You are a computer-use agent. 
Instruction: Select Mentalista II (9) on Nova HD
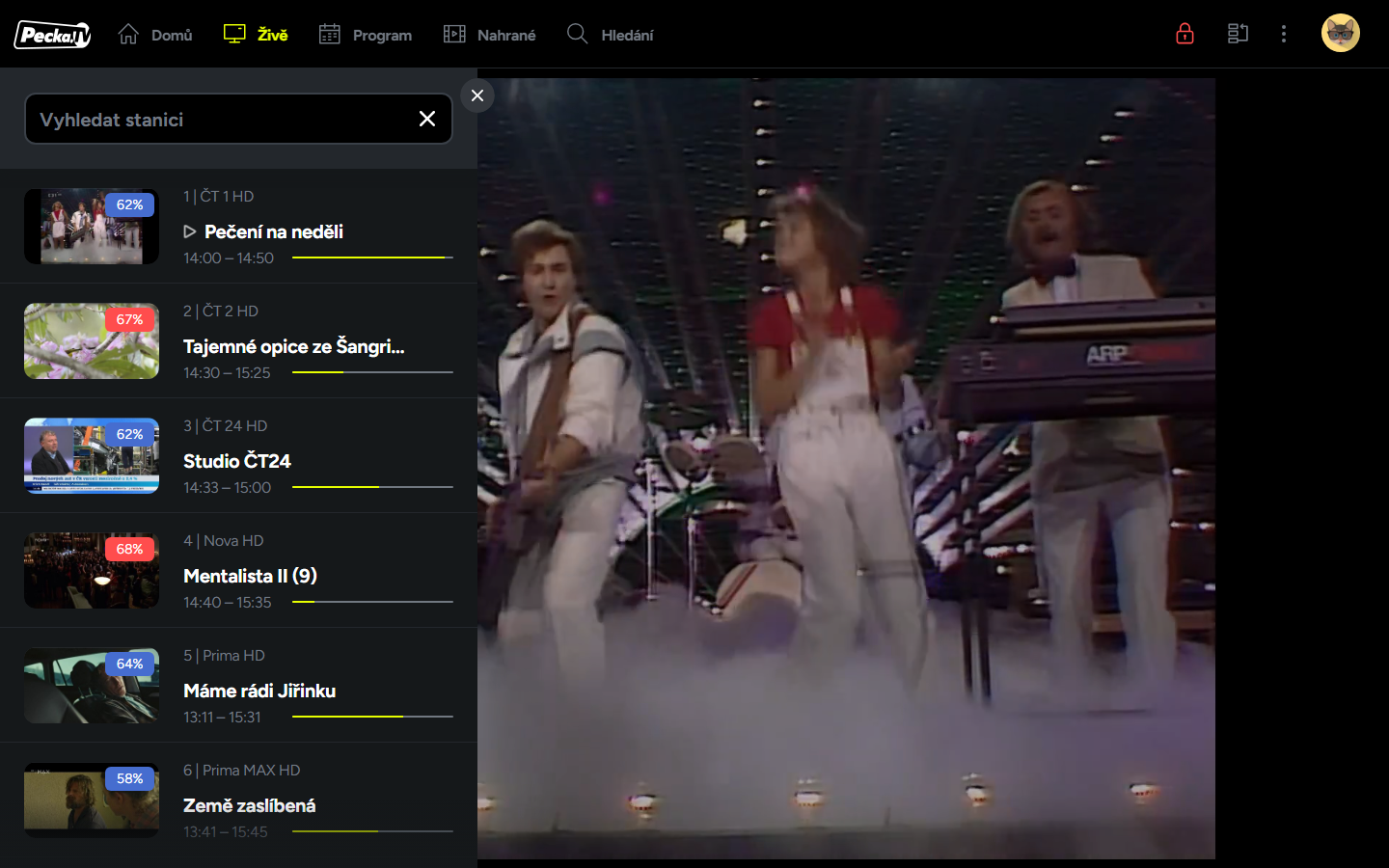(251, 576)
